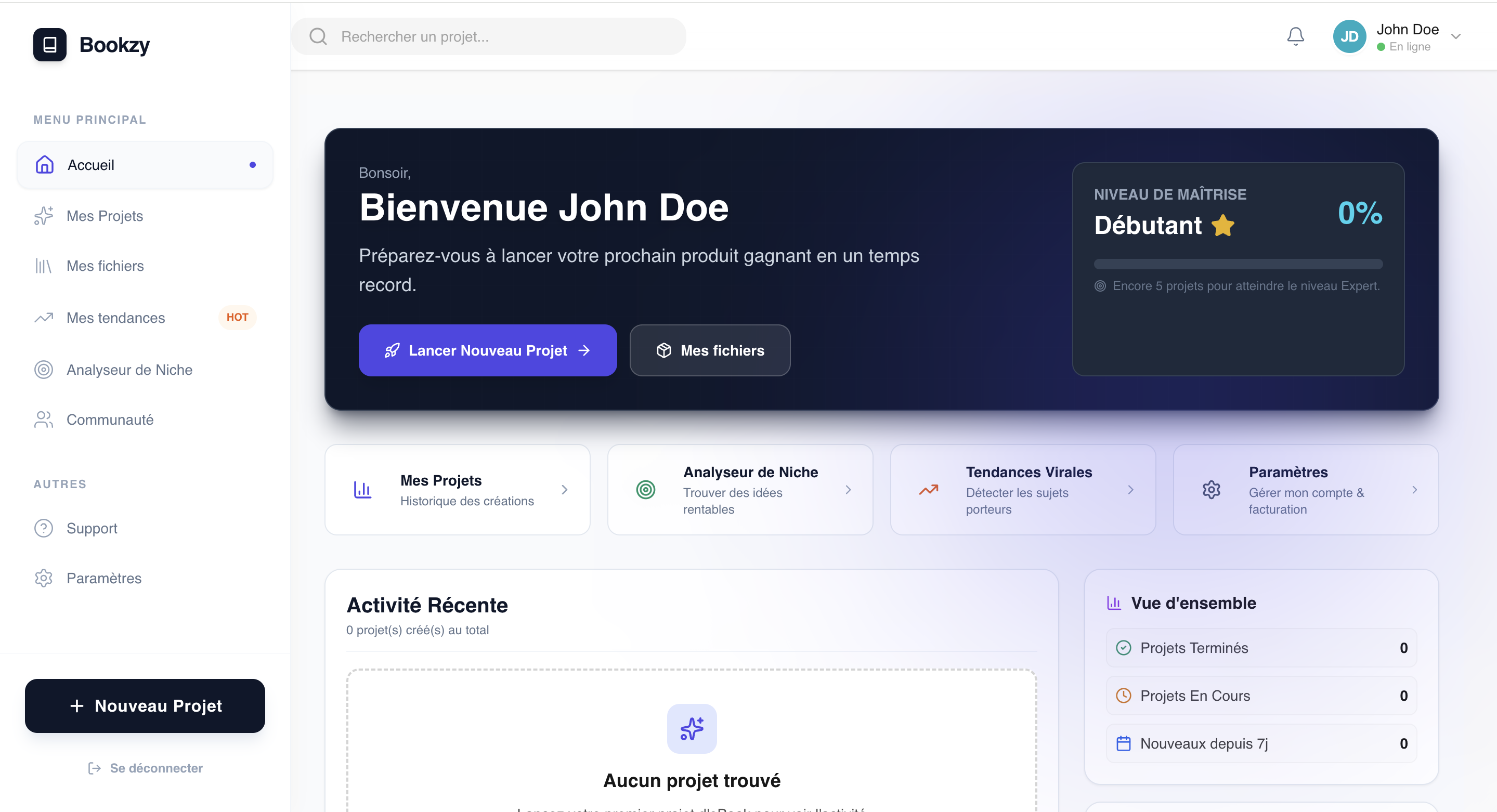Click the gear icon on Paramètres card
This screenshot has width=1497, height=812.
click(x=1211, y=490)
